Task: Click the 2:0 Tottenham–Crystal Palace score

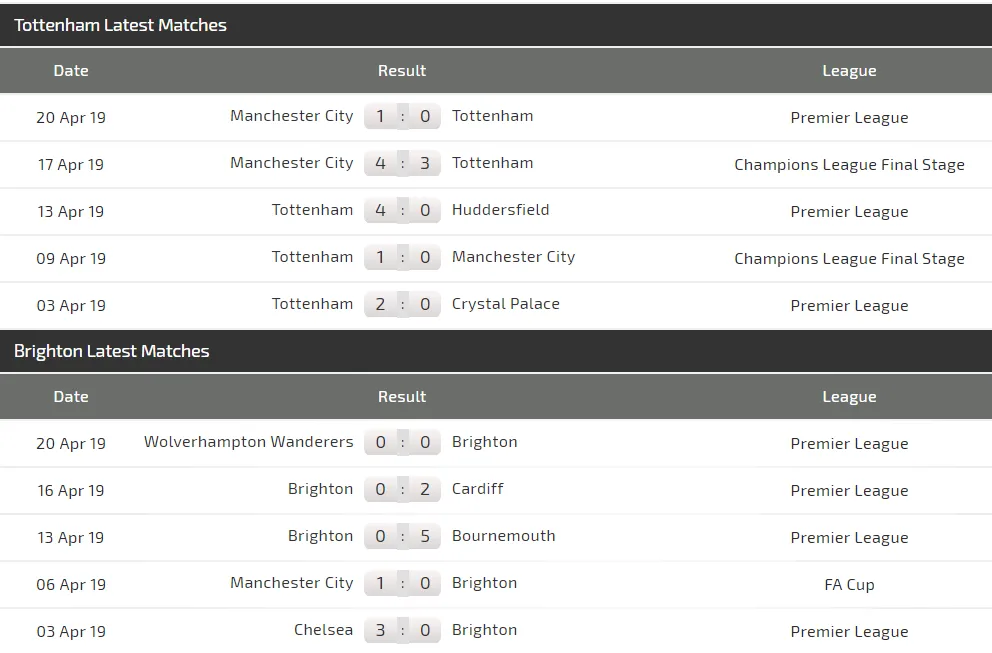Action: click(x=402, y=305)
